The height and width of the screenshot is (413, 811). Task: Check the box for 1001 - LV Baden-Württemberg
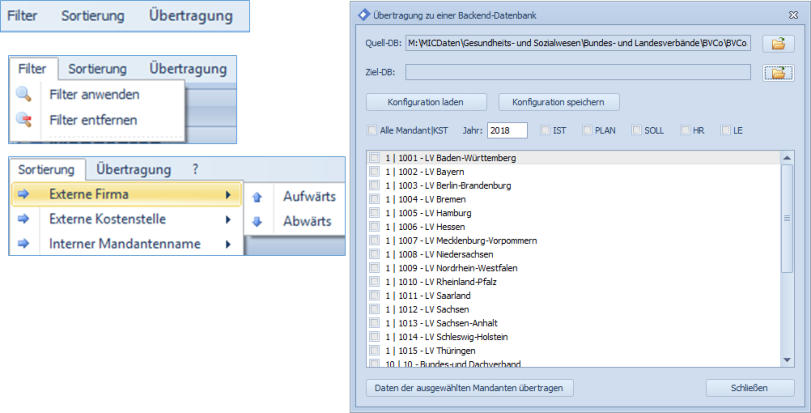tap(374, 158)
